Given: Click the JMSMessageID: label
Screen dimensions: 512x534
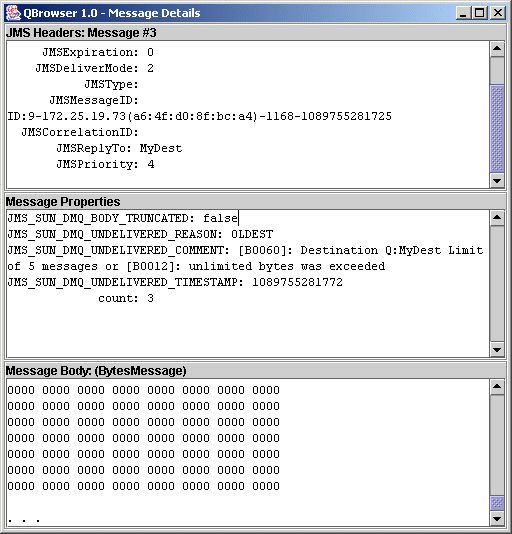Looking at the screenshot, I should tap(94, 100).
